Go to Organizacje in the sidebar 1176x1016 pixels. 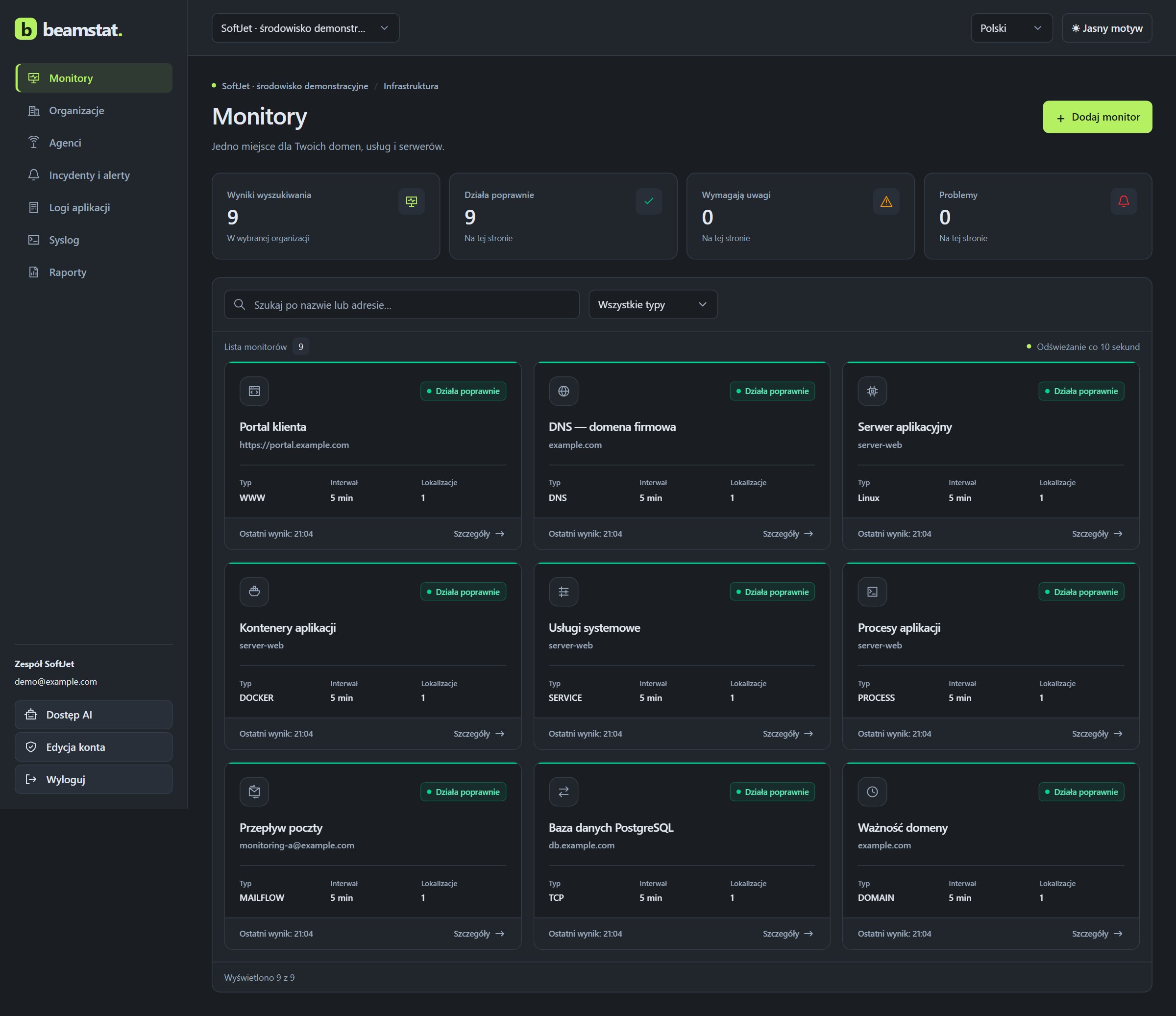point(94,110)
